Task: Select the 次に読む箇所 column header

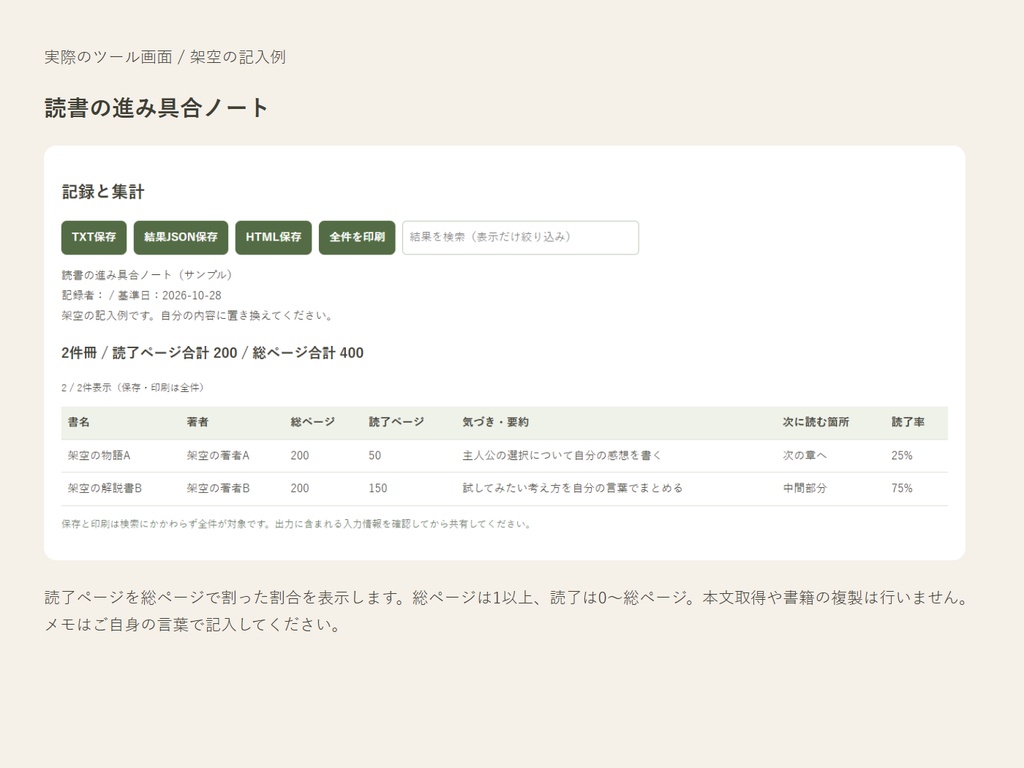Action: click(816, 422)
